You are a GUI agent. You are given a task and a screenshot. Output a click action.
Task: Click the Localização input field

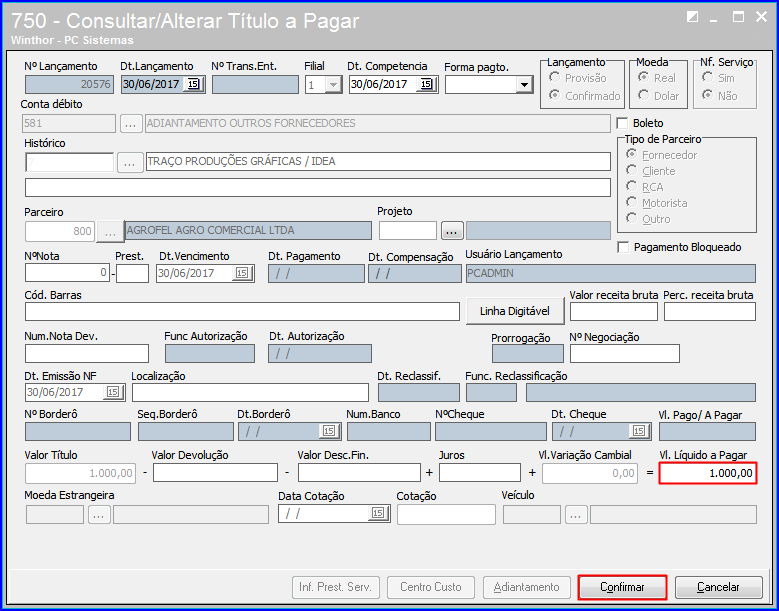point(250,392)
